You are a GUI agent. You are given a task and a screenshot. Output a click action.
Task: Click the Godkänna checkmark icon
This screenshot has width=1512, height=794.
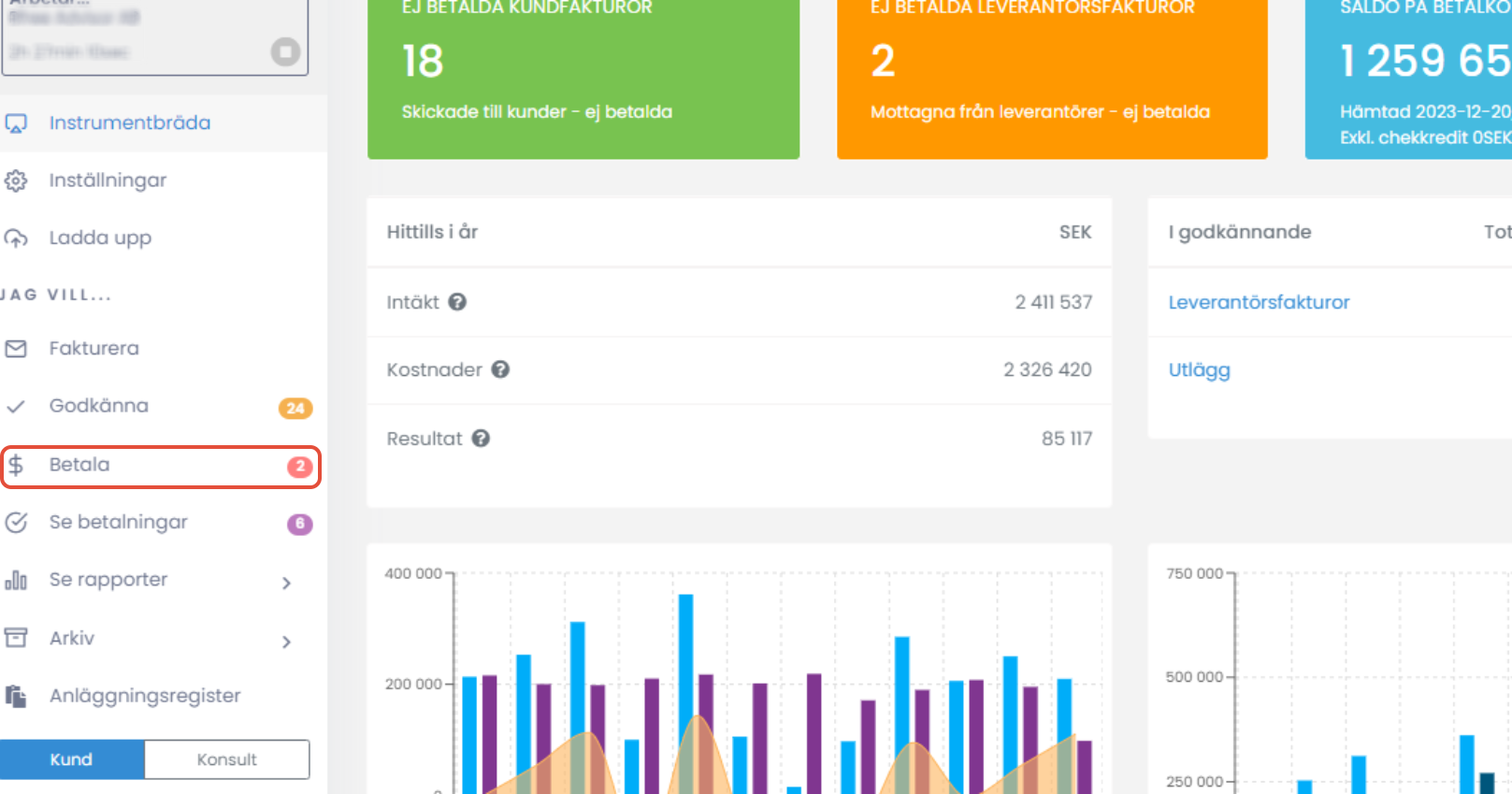point(16,407)
